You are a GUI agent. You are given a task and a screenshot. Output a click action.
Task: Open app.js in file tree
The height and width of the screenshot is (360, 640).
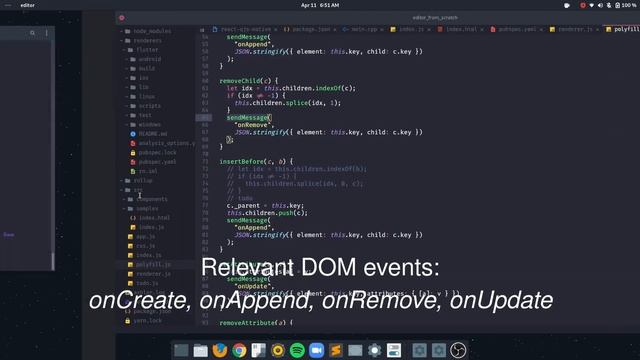(x=145, y=237)
